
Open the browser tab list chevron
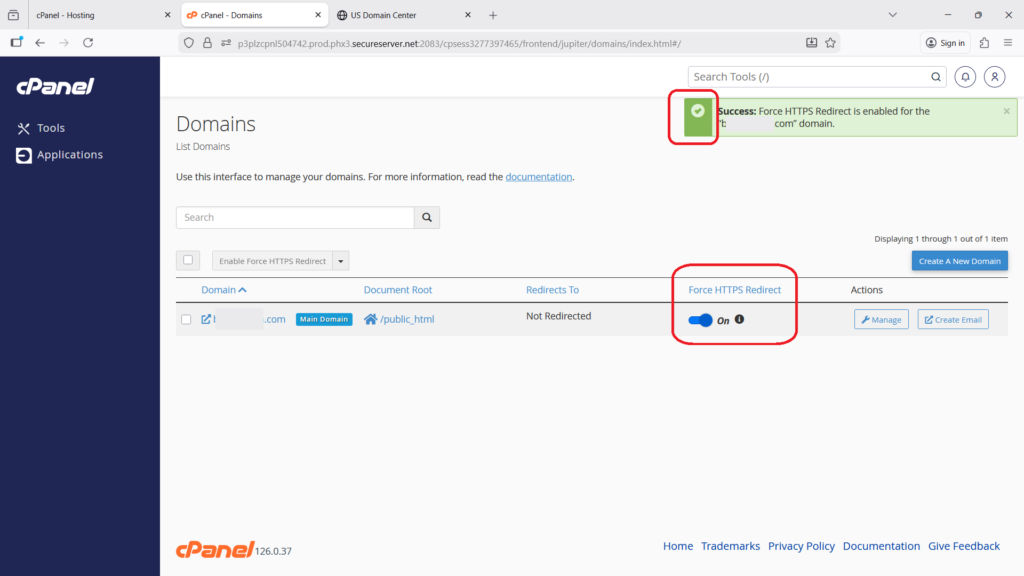pos(891,15)
